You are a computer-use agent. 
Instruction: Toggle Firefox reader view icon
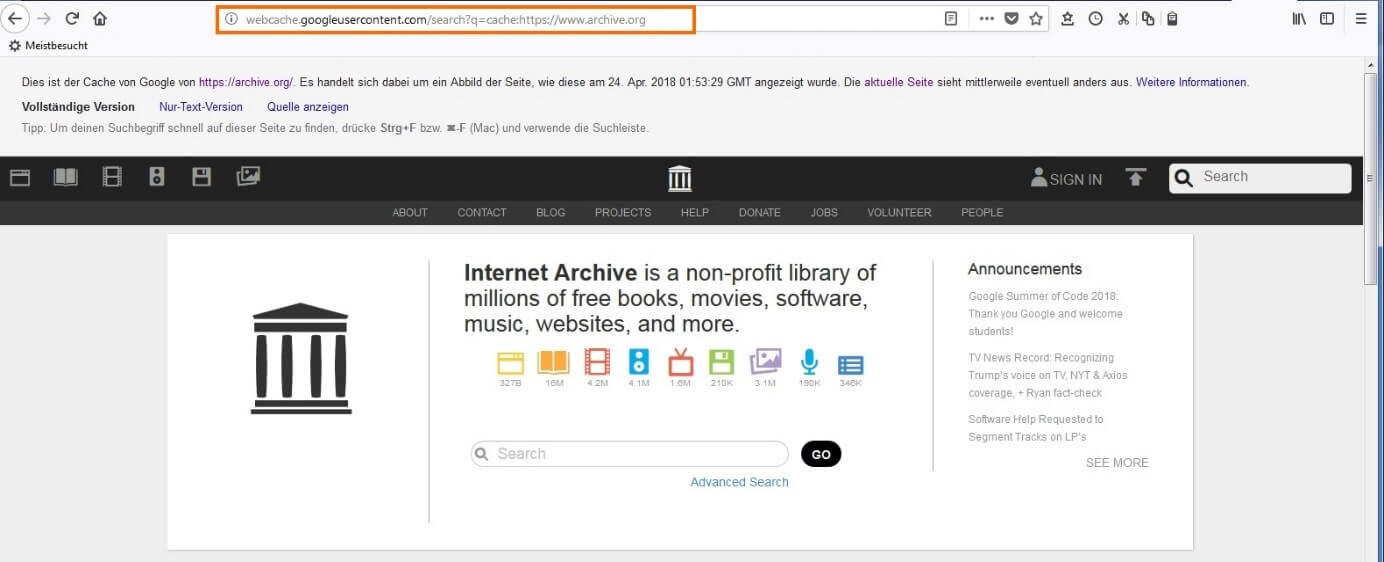tap(951, 19)
